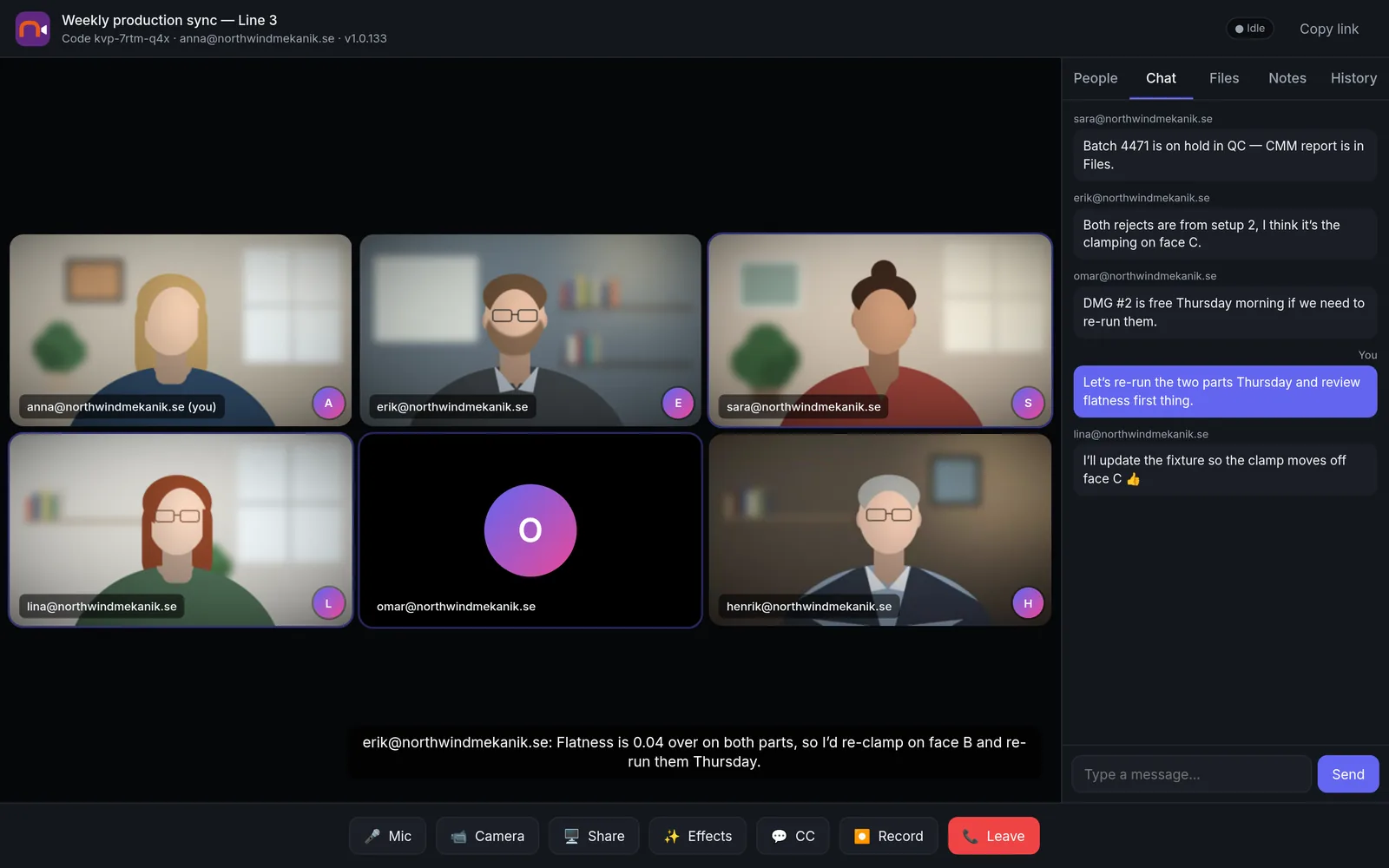Select Anna's video tile

pos(181,330)
